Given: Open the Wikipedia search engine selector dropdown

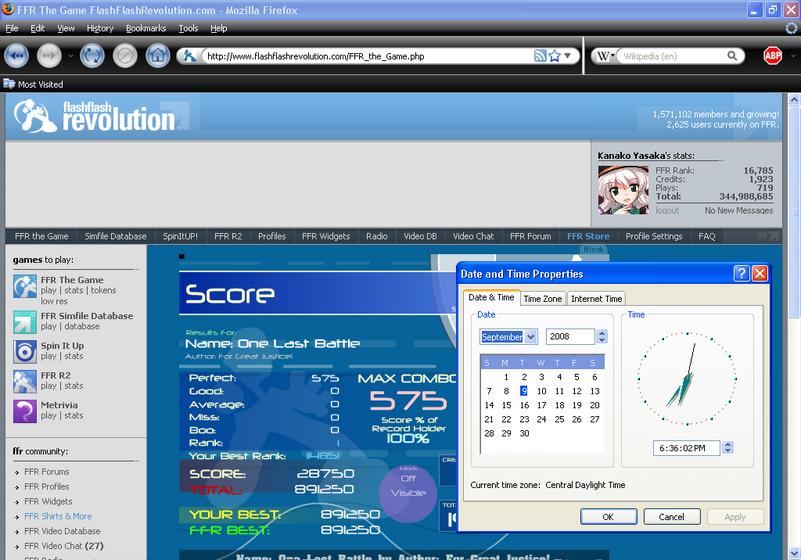Looking at the screenshot, I should (604, 56).
